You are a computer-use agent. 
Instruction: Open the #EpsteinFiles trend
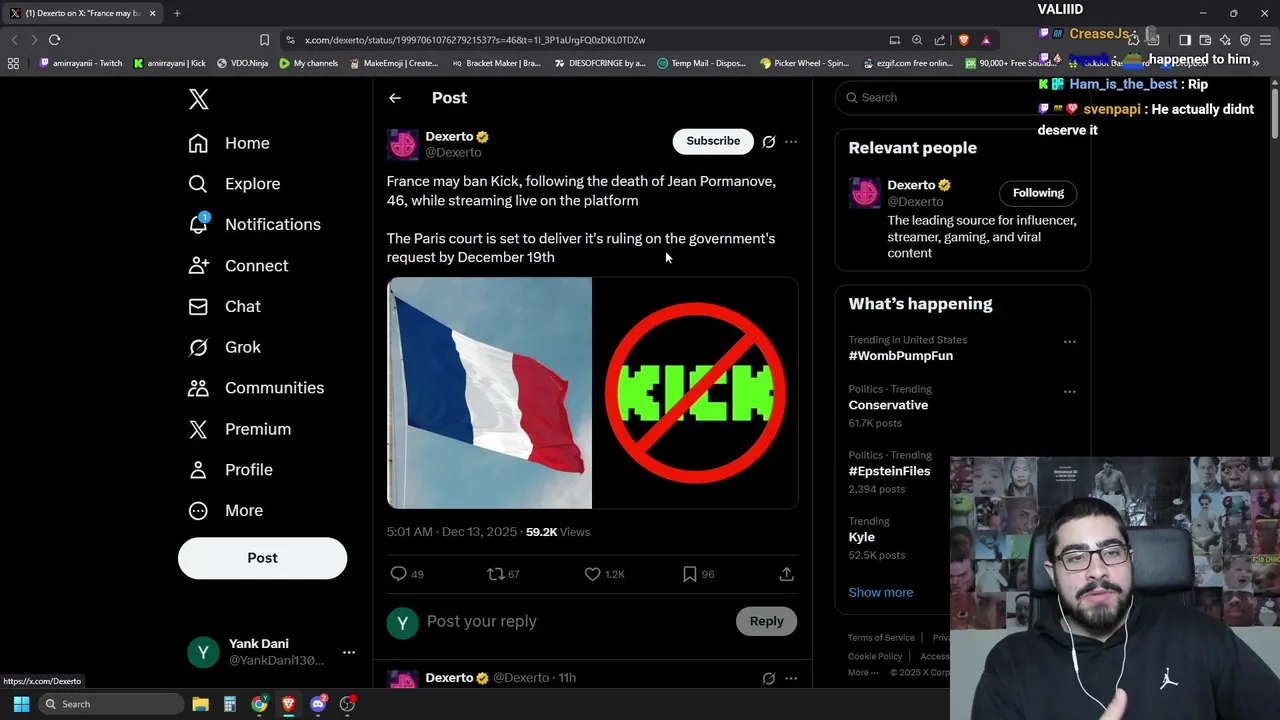[889, 471]
